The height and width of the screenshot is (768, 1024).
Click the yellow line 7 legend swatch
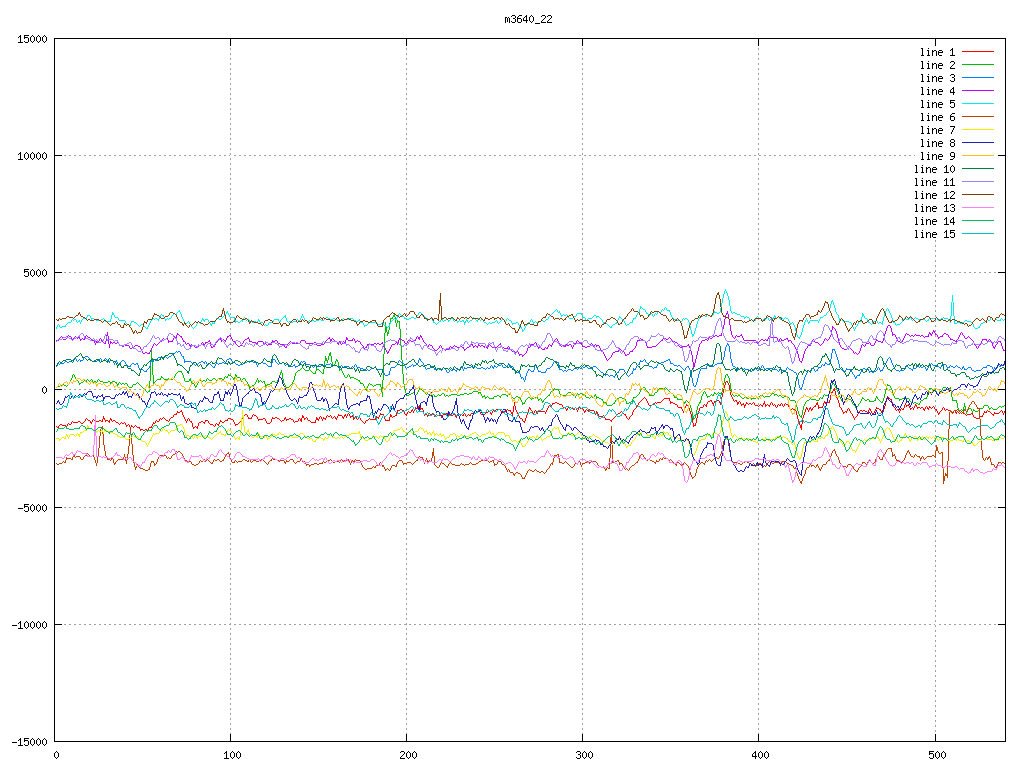point(978,130)
